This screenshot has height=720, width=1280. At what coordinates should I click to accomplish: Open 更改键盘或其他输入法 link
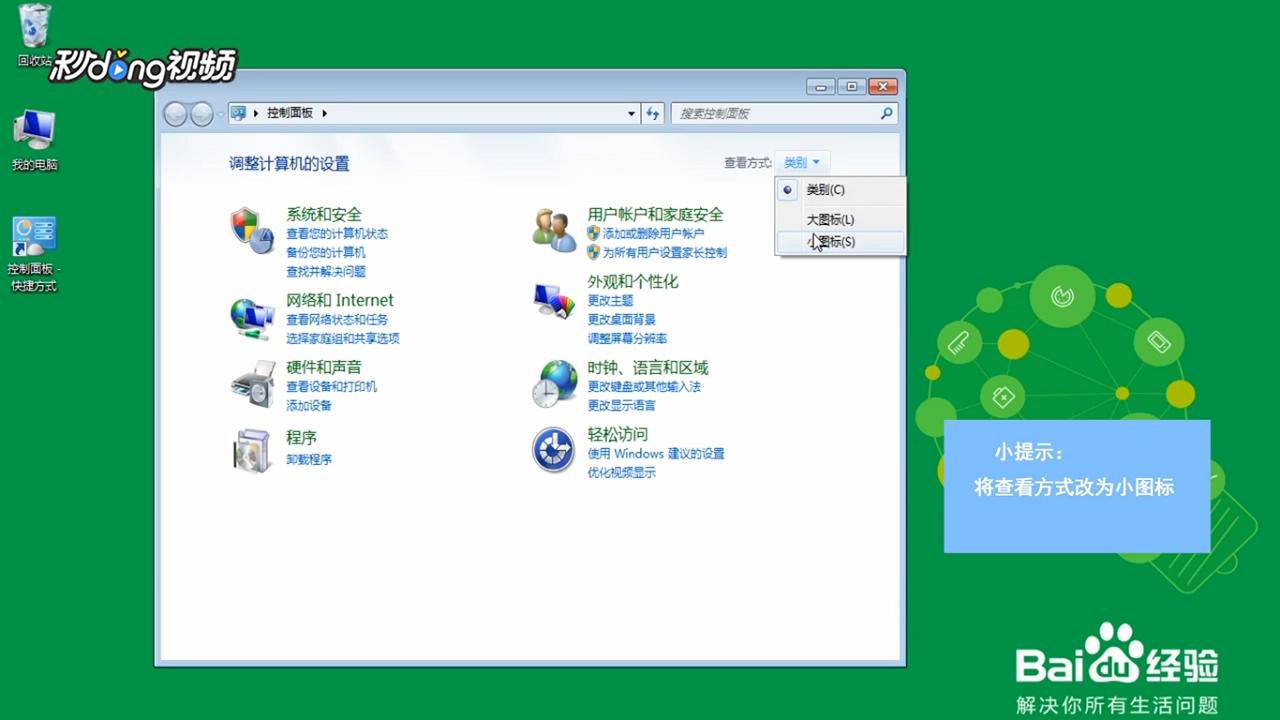[x=645, y=386]
